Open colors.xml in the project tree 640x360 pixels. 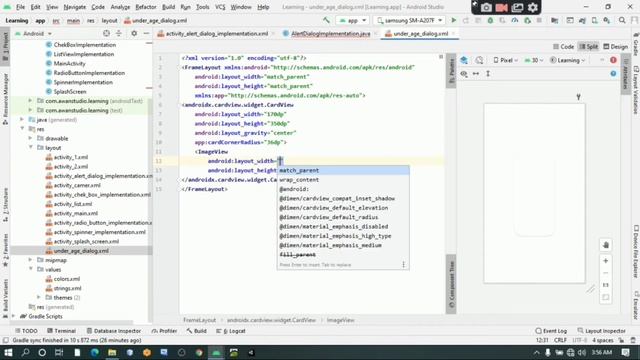coord(67,279)
